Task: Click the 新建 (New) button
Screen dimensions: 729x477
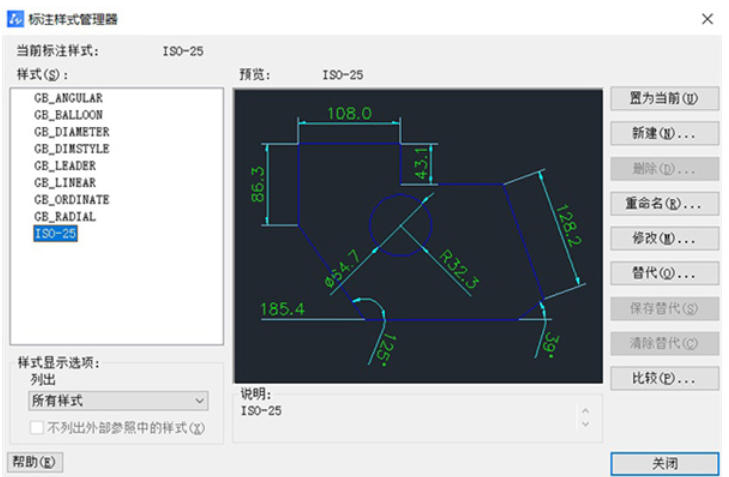Action: 664,133
